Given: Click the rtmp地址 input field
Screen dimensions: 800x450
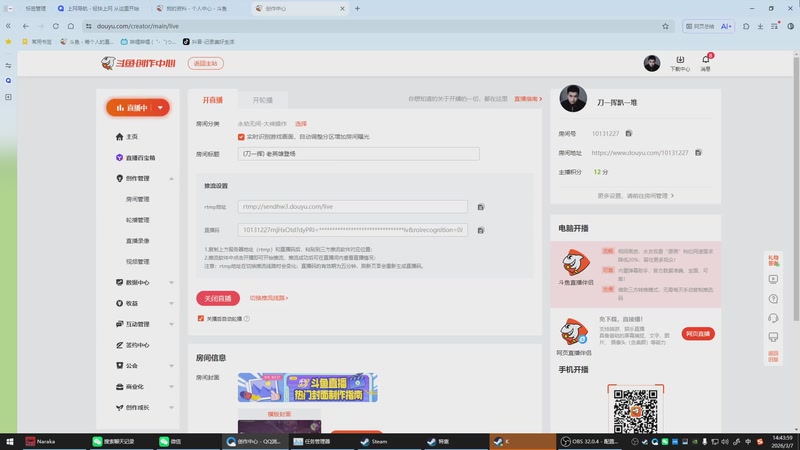Looking at the screenshot, I should pos(353,207).
